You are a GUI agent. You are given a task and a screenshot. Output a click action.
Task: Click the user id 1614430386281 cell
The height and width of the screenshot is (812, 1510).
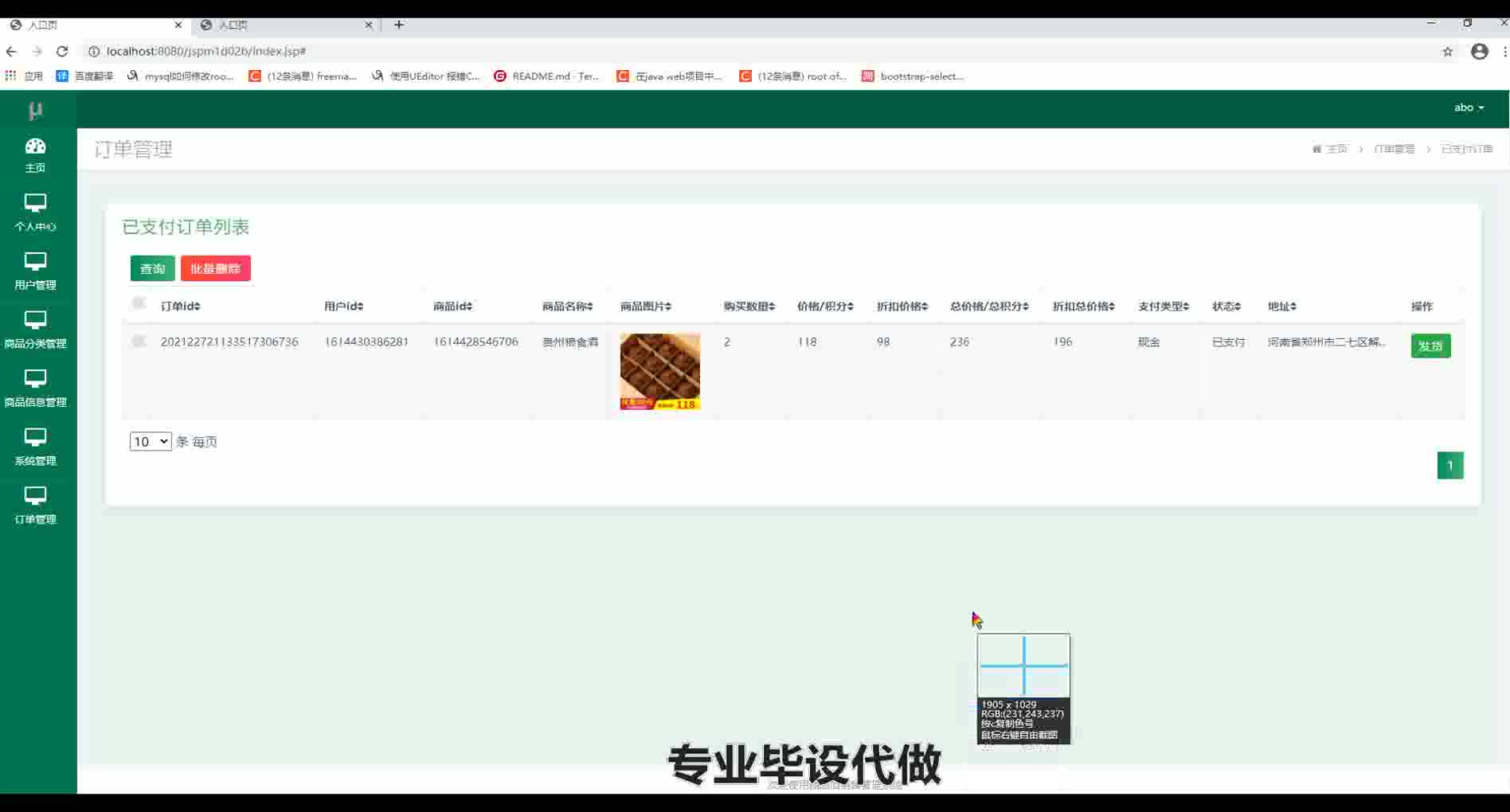click(366, 342)
